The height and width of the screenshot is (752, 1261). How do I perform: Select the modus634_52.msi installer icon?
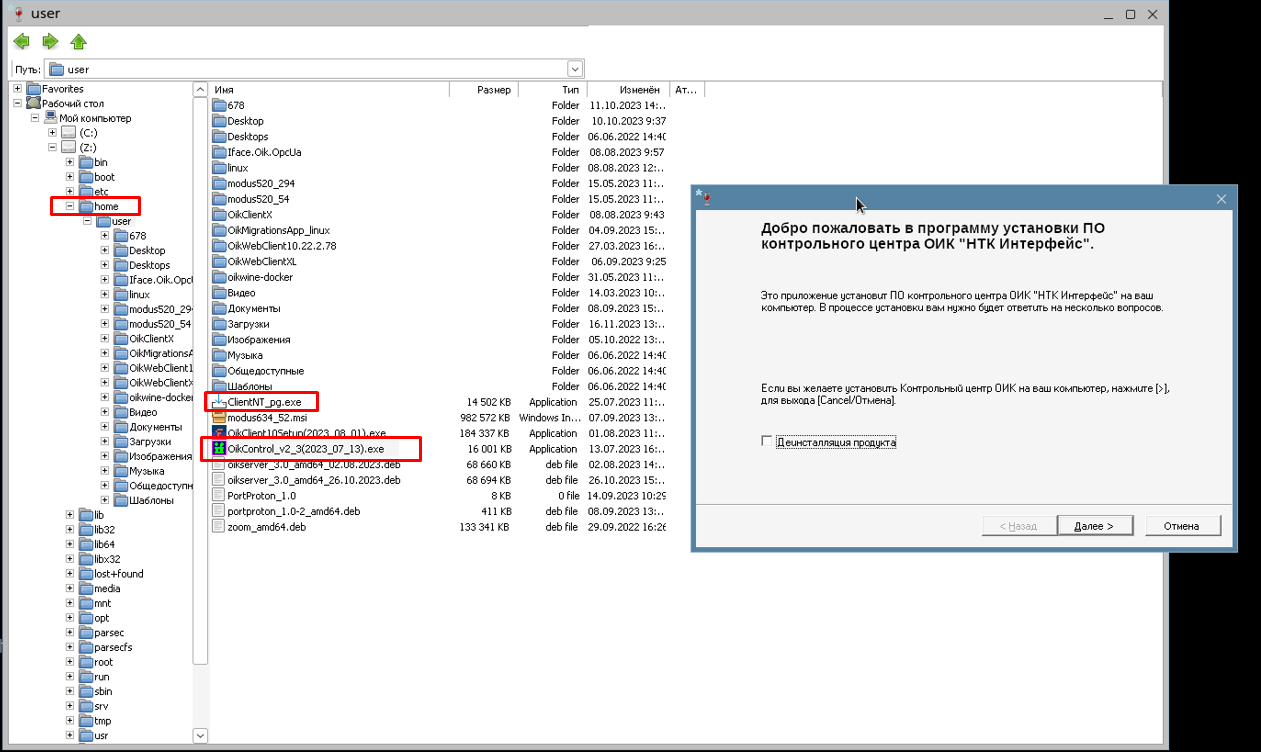coord(219,418)
